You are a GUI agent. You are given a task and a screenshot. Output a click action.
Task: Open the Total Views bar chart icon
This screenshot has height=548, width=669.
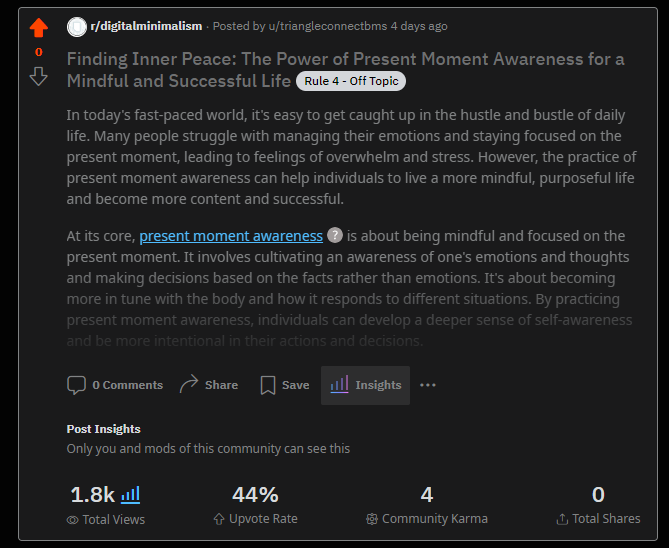click(131, 494)
